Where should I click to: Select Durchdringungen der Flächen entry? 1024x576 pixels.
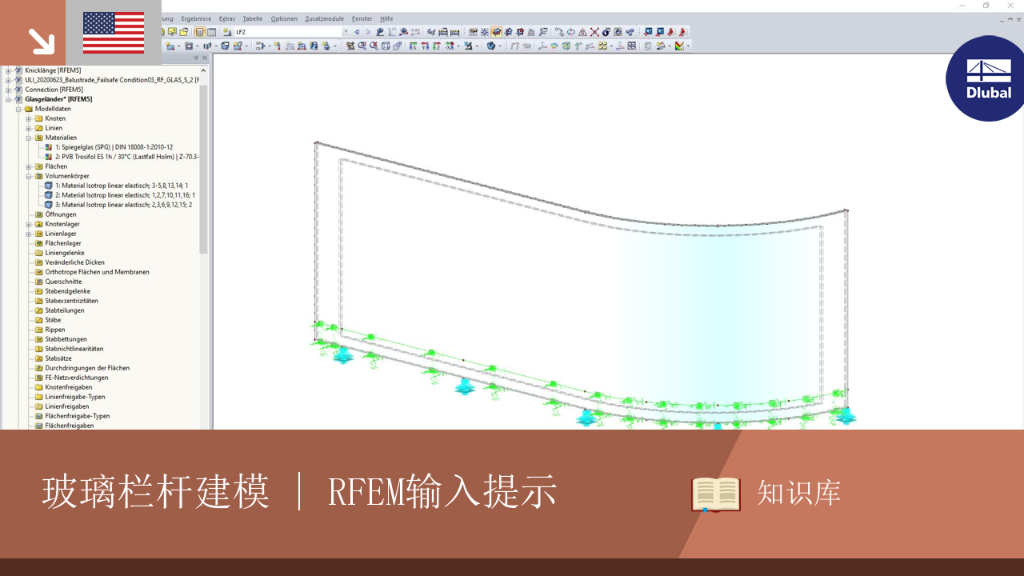87,368
